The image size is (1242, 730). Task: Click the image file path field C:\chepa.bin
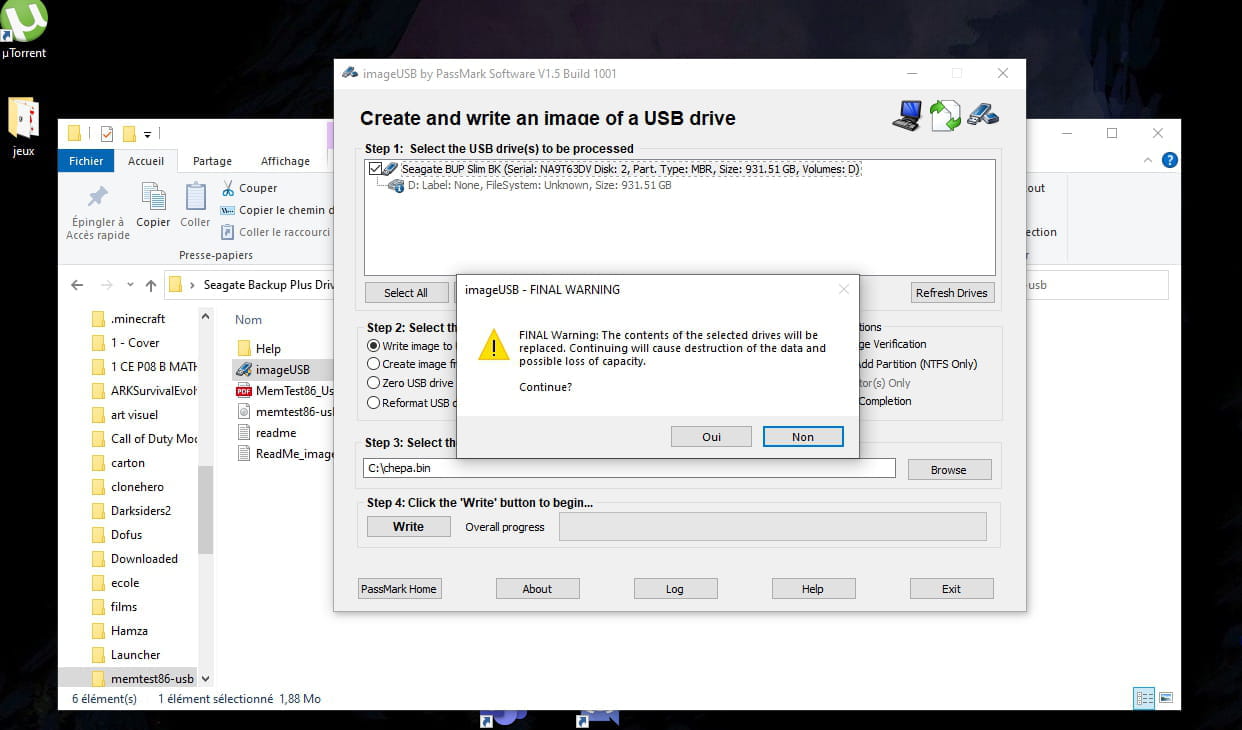[x=629, y=469]
